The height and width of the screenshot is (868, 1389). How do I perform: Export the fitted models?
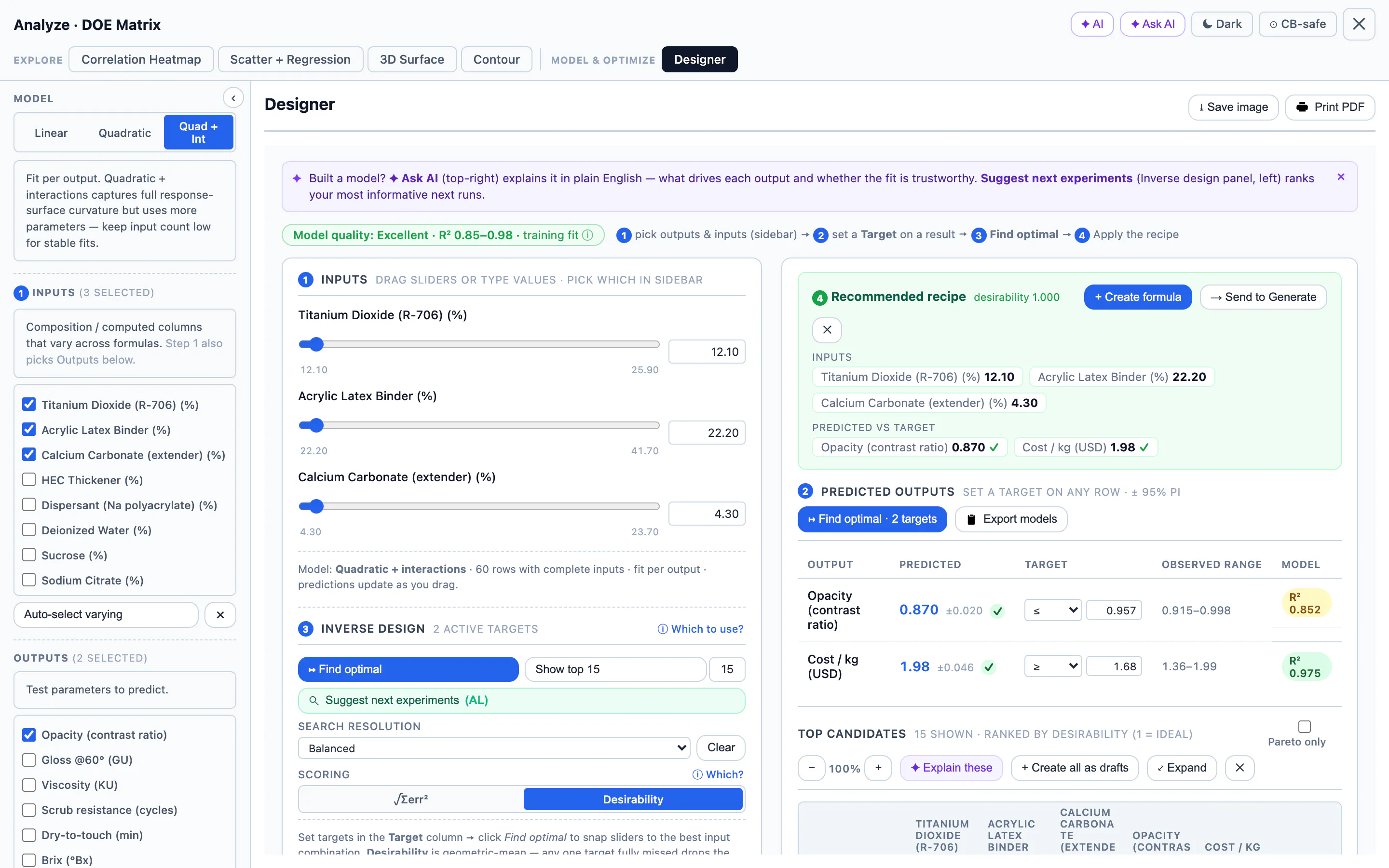click(1011, 519)
